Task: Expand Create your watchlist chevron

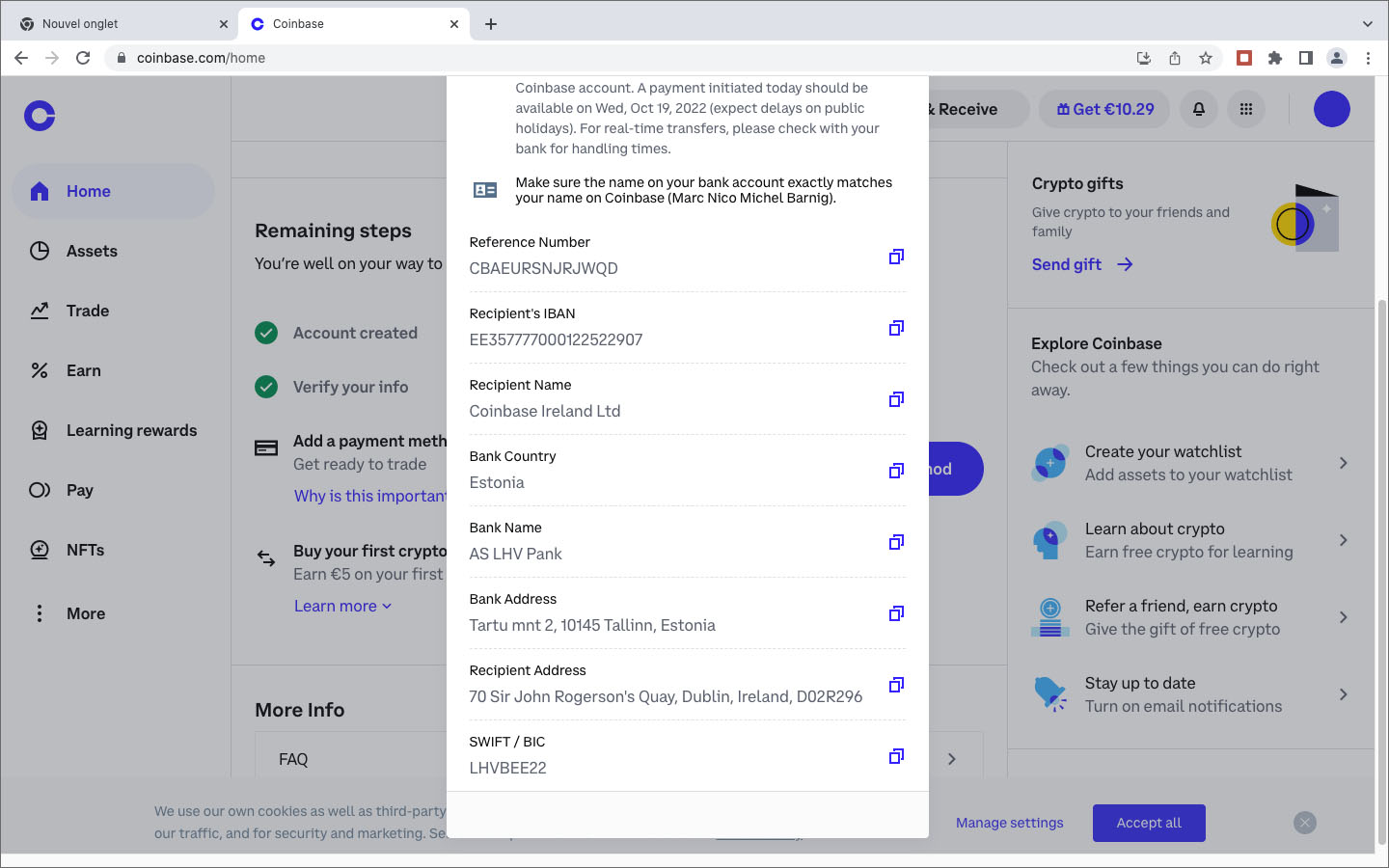Action: [x=1343, y=463]
